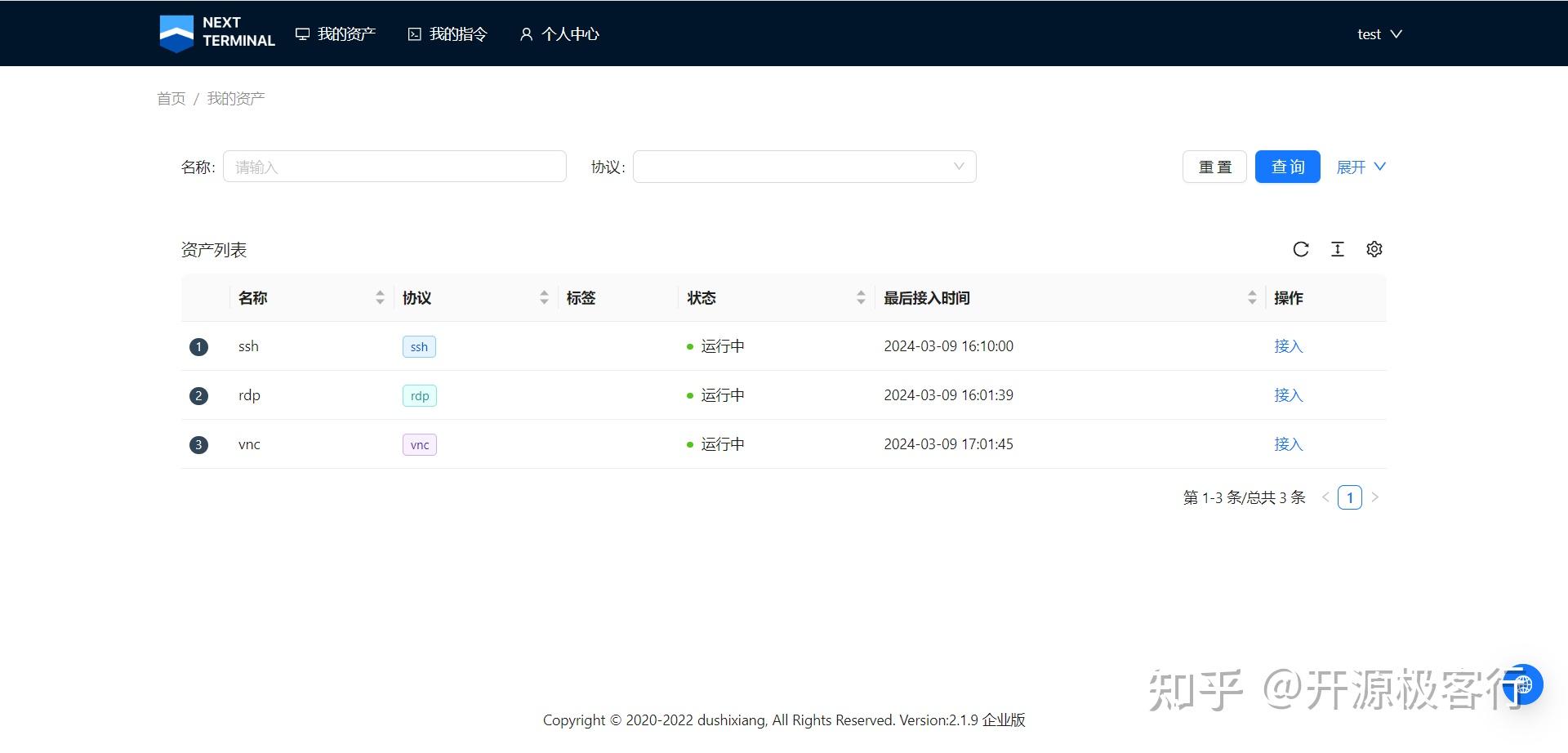Click 接入 link for the ssh asset
The width and height of the screenshot is (1568, 753).
pyautogui.click(x=1288, y=345)
